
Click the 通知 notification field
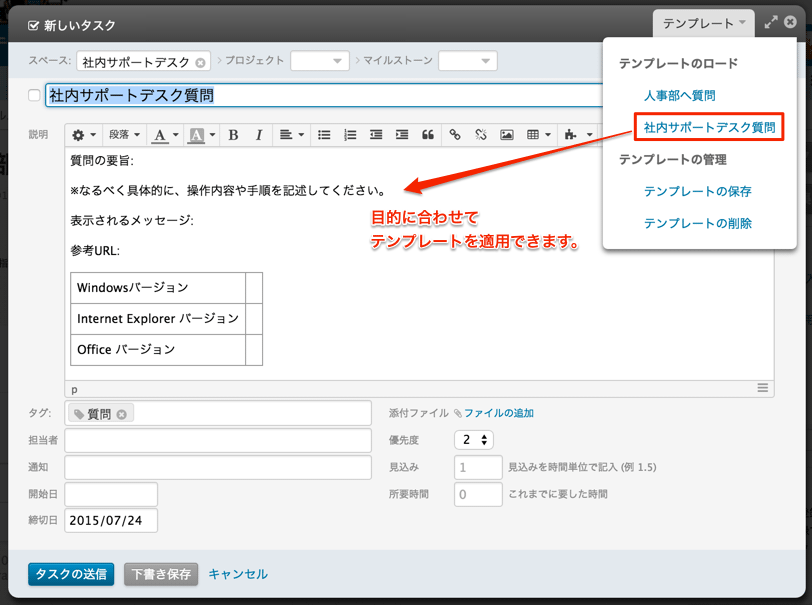(x=218, y=467)
